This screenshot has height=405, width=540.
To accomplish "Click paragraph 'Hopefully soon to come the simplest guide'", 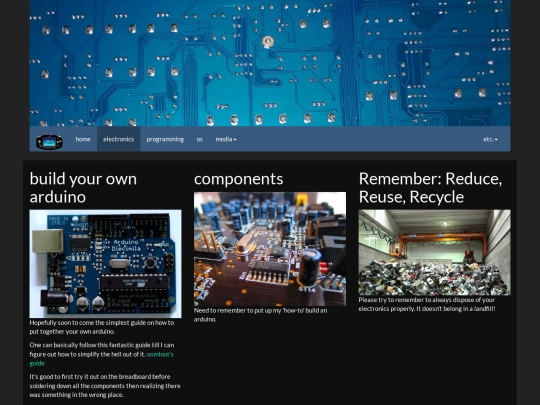I will pyautogui.click(x=102, y=327).
